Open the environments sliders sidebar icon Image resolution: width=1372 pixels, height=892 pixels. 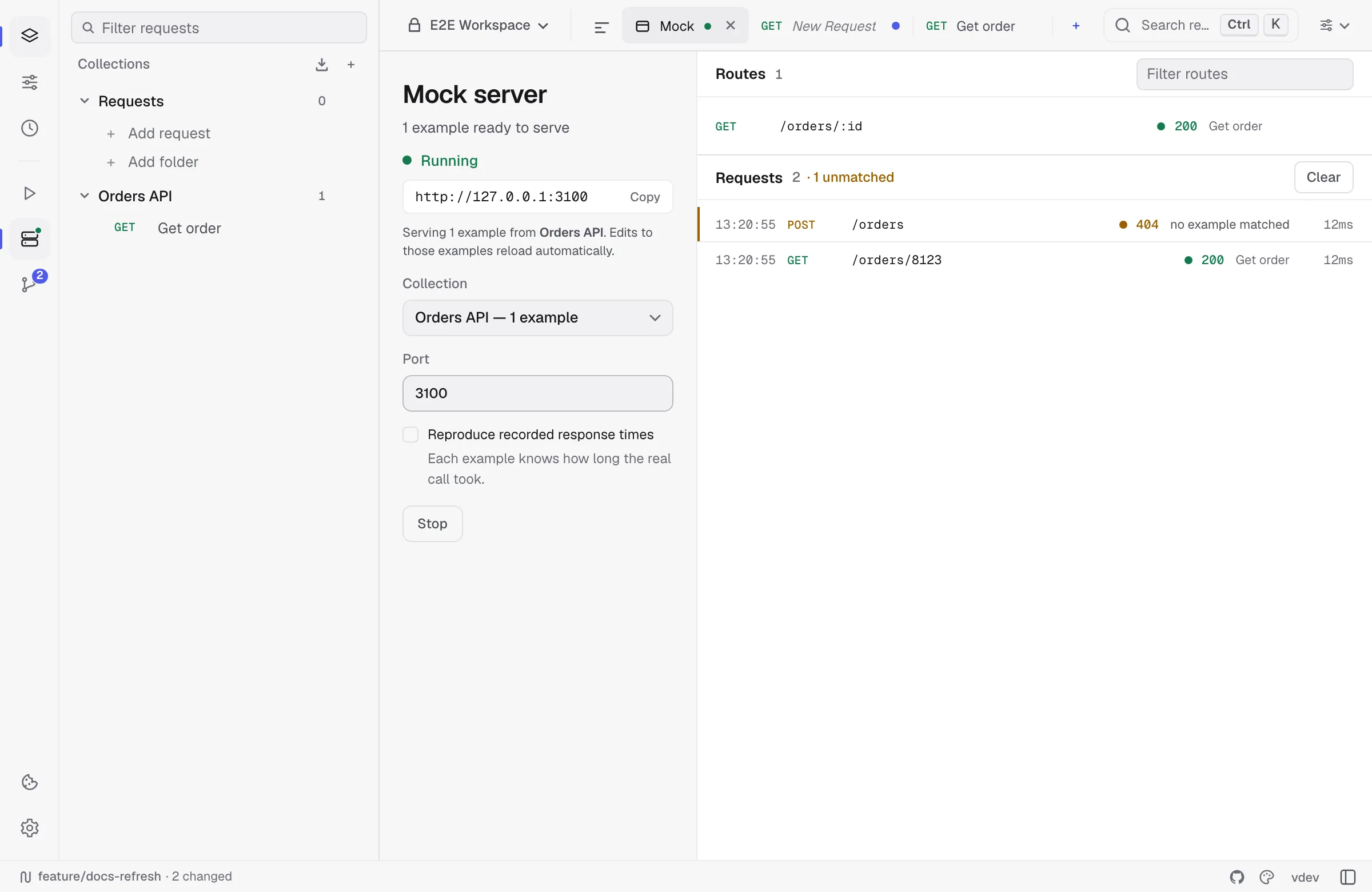tap(29, 82)
